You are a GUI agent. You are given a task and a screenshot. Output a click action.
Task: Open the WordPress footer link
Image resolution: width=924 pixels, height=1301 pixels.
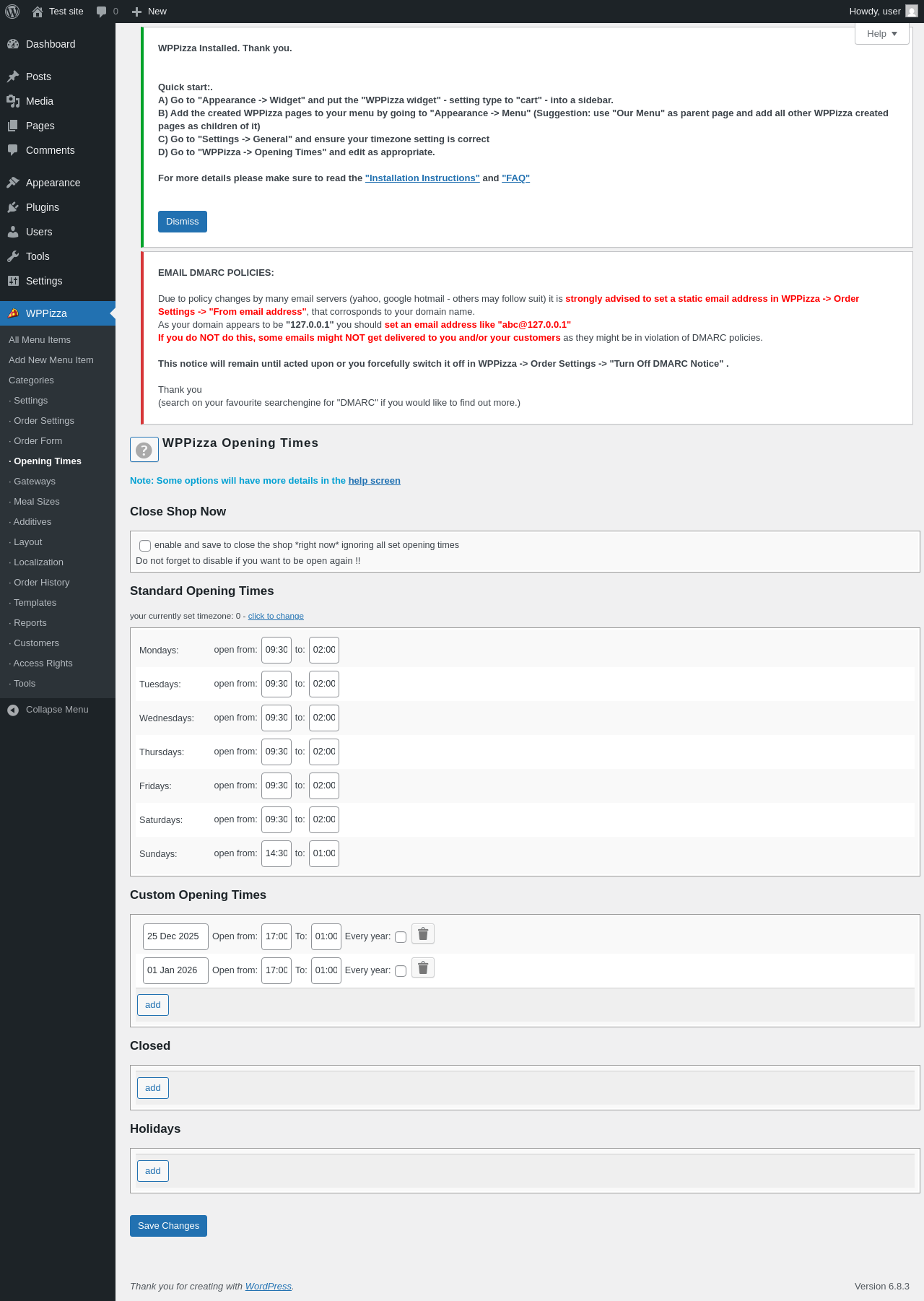(269, 1287)
